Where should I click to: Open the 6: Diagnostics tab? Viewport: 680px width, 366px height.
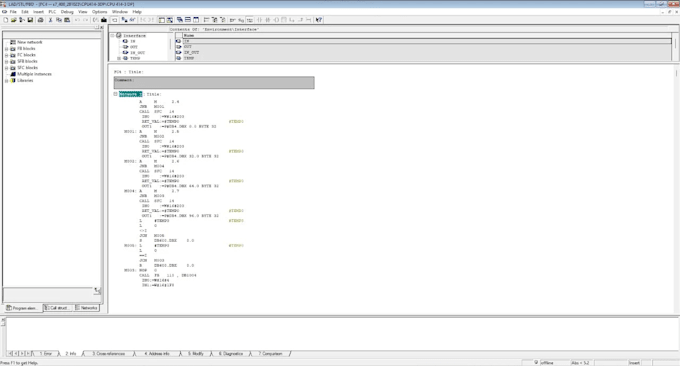231,354
